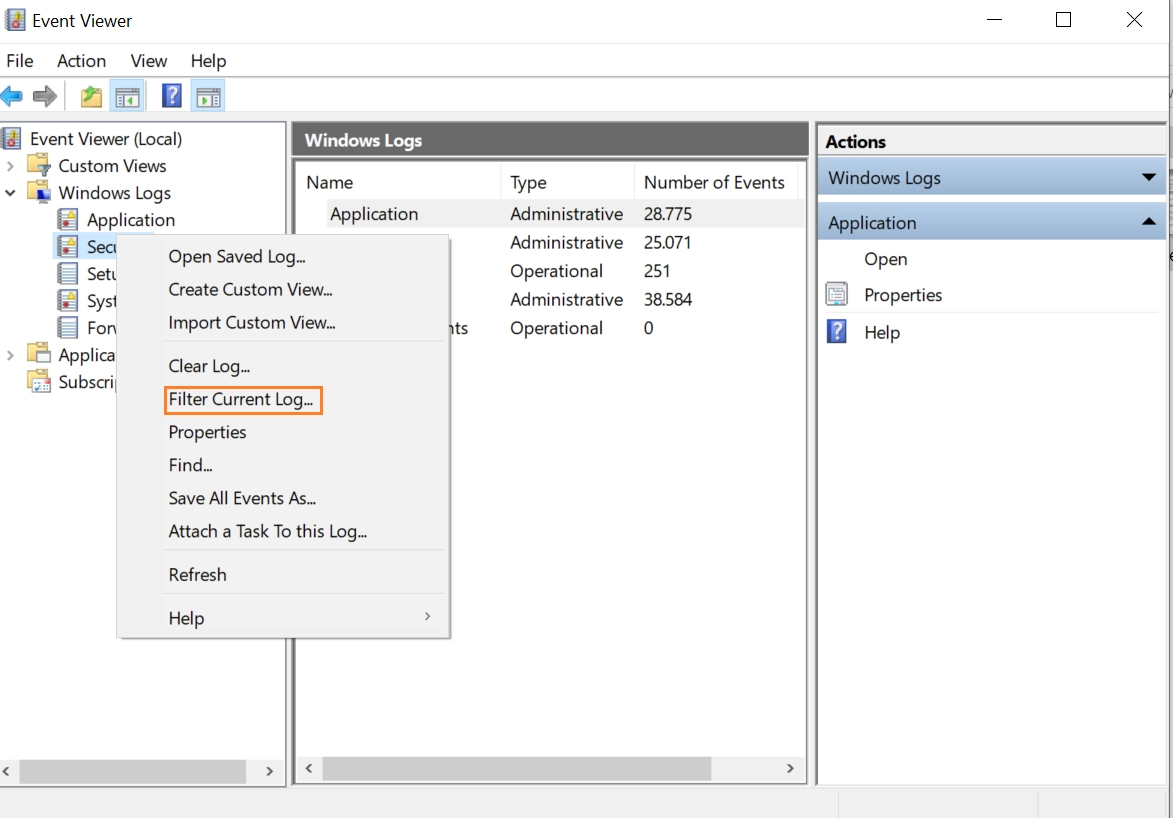1173x818 pixels.
Task: Choose Import Custom View menu entry
Action: click(x=251, y=323)
